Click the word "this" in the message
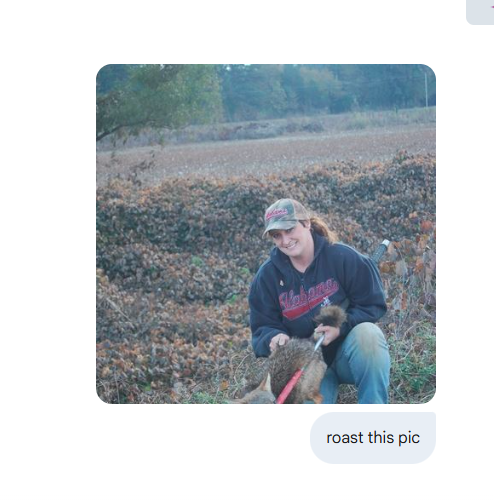 (x=381, y=437)
